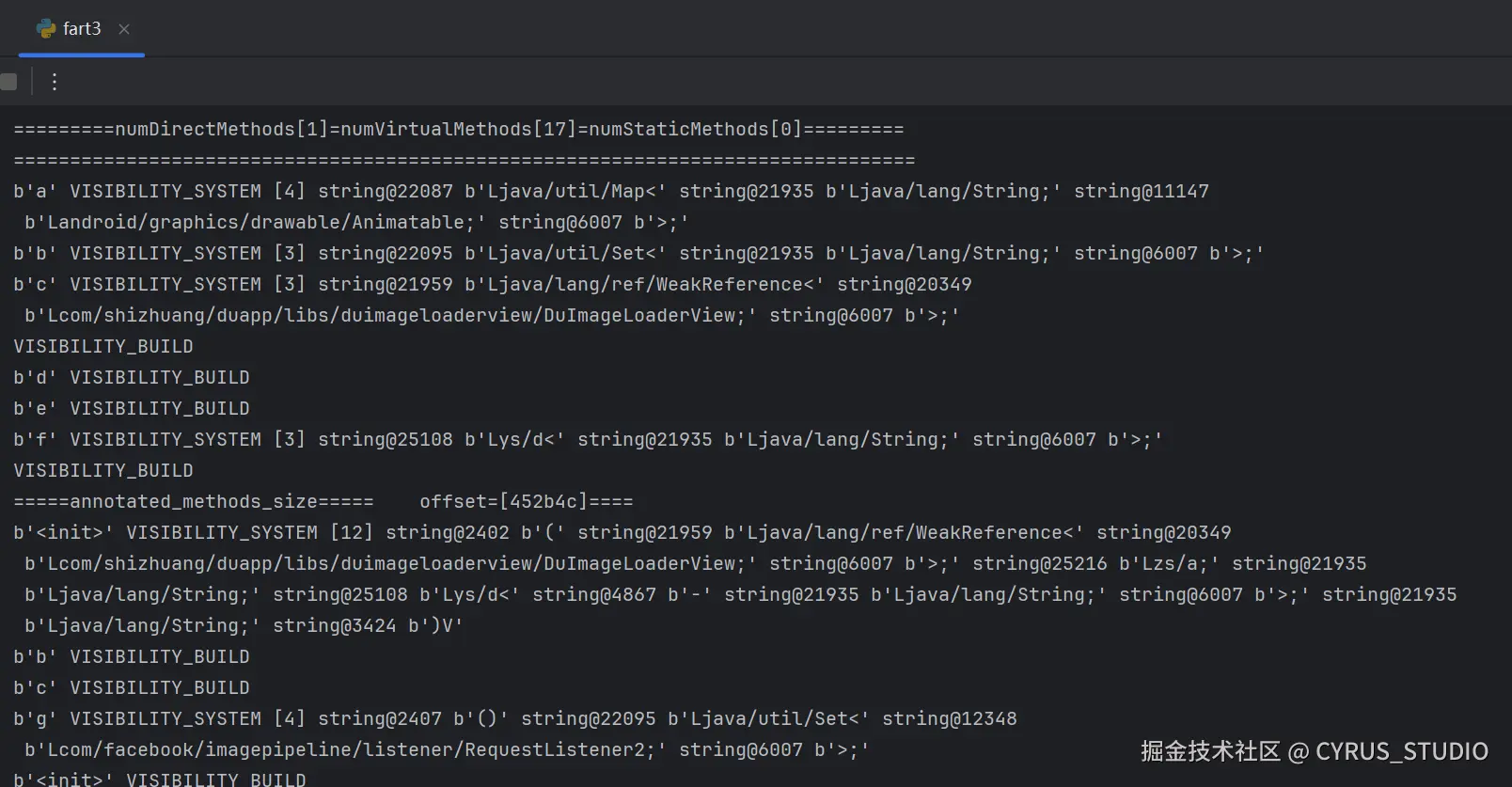Click the b'Ljava/util/Map<' text in output
This screenshot has width=1512, height=787.
tap(565, 192)
